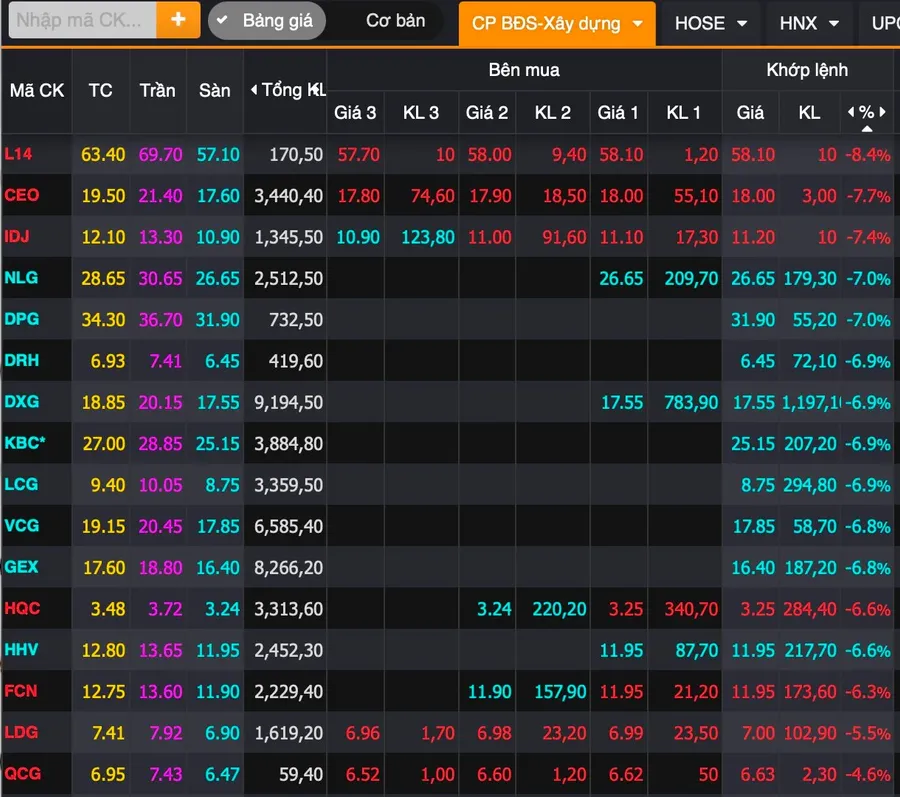
Task: Click the 'Bên mua' group header
Action: point(523,69)
